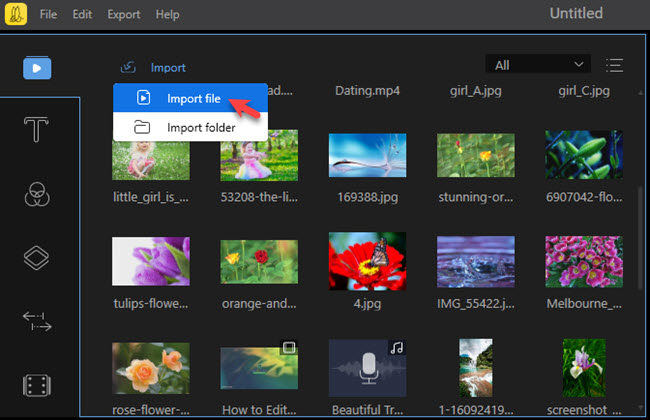Image resolution: width=650 pixels, height=420 pixels.
Task: Select the tulips-flowe... thumbnail
Action: coord(151,261)
